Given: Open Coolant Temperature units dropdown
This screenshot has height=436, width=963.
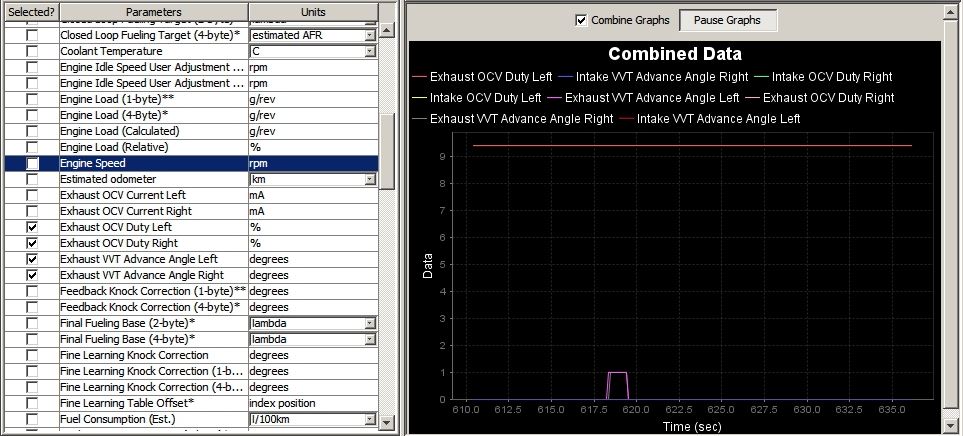Looking at the screenshot, I should tap(370, 51).
